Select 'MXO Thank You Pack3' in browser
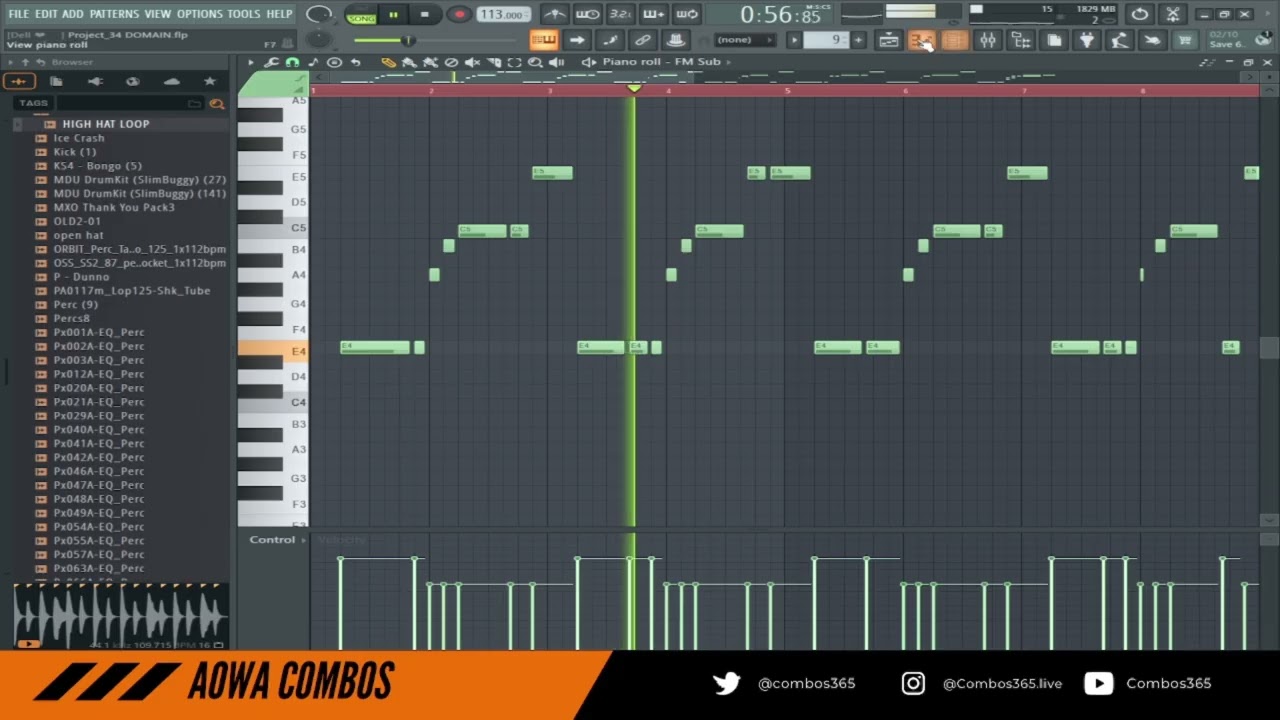This screenshot has height=720, width=1280. click(114, 207)
